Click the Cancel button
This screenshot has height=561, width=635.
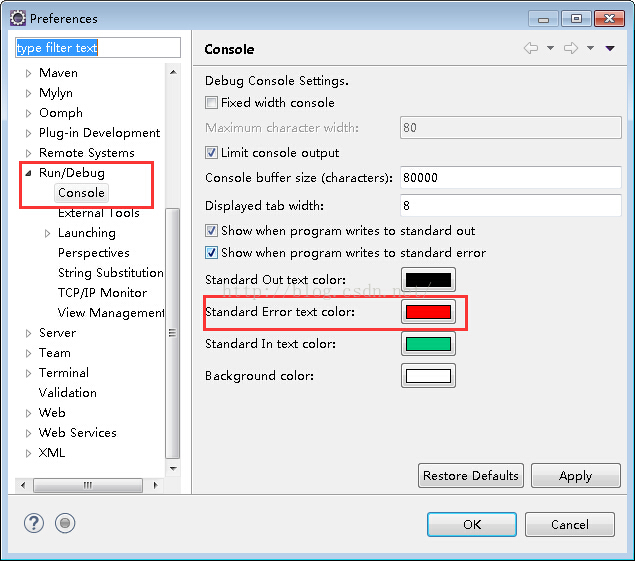(570, 525)
